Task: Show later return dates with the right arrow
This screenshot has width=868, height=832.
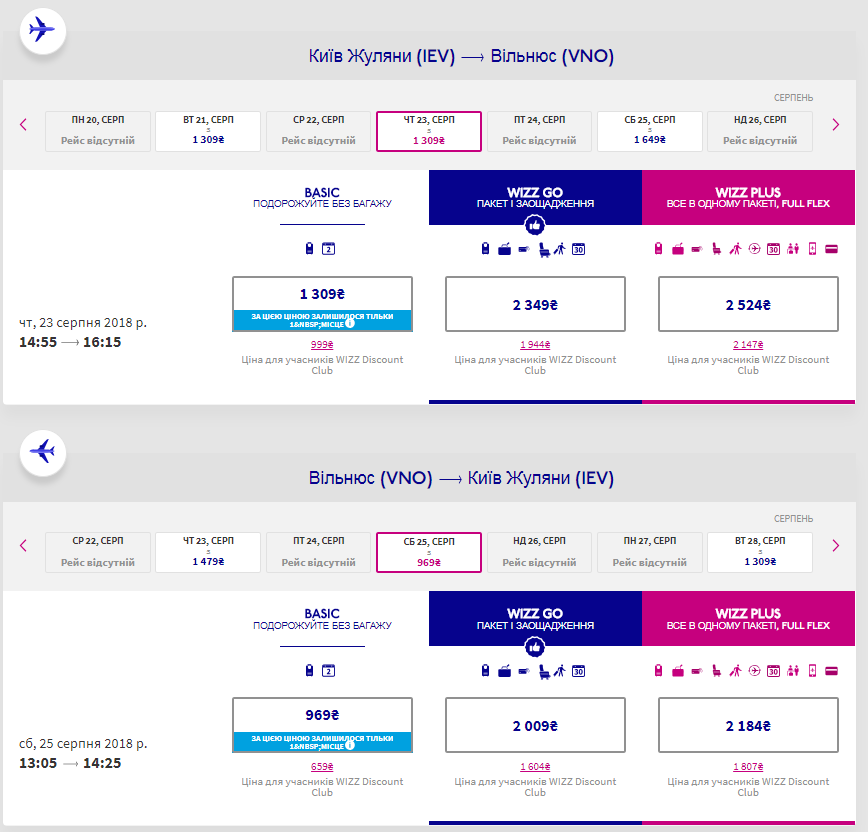Action: click(836, 546)
